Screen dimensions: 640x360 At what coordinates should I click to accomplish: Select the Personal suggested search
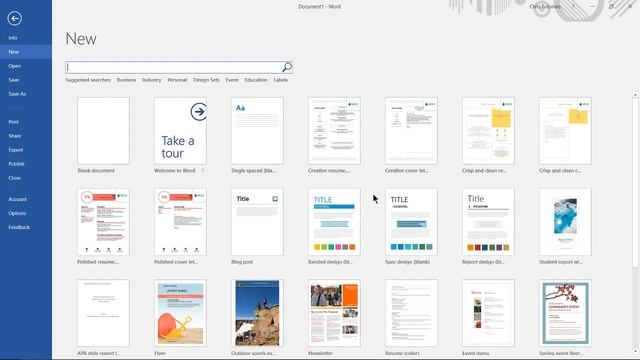click(x=177, y=80)
